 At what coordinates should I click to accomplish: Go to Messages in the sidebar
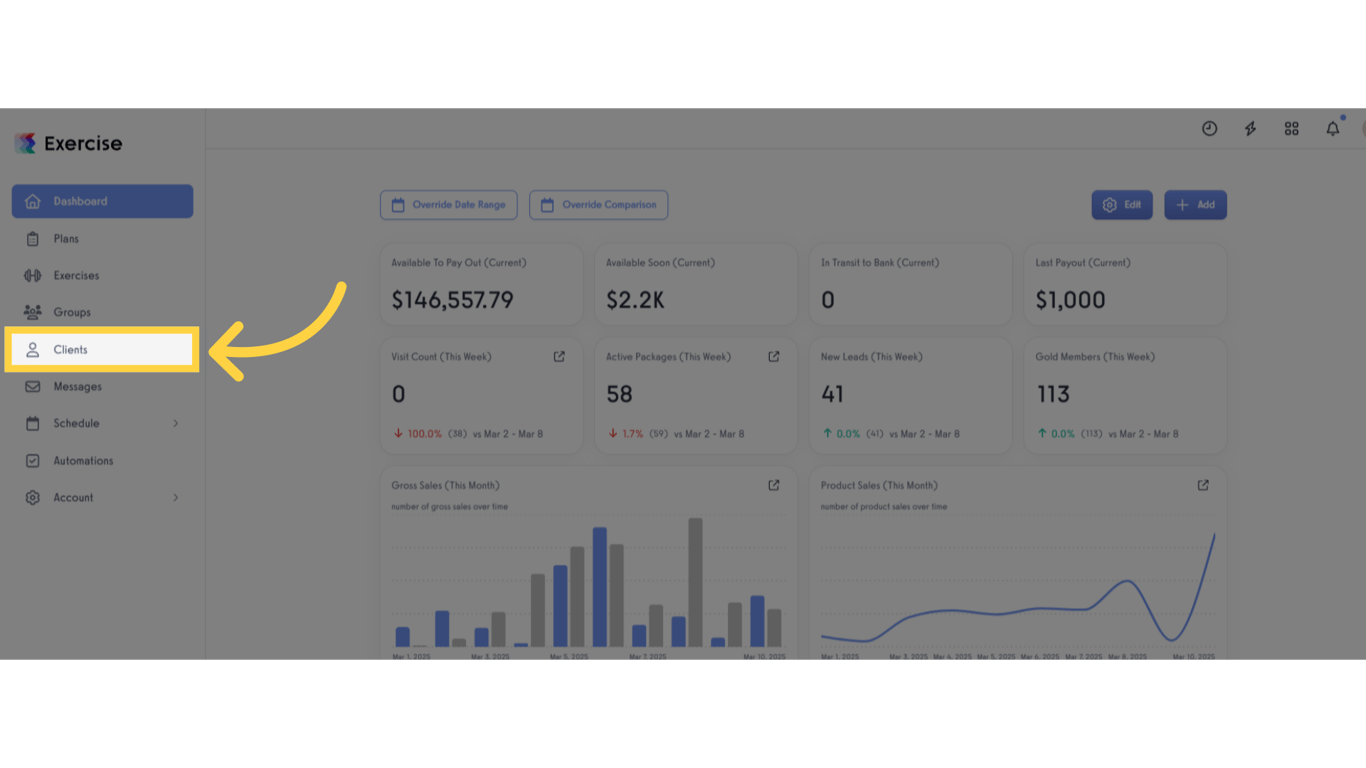coord(102,387)
